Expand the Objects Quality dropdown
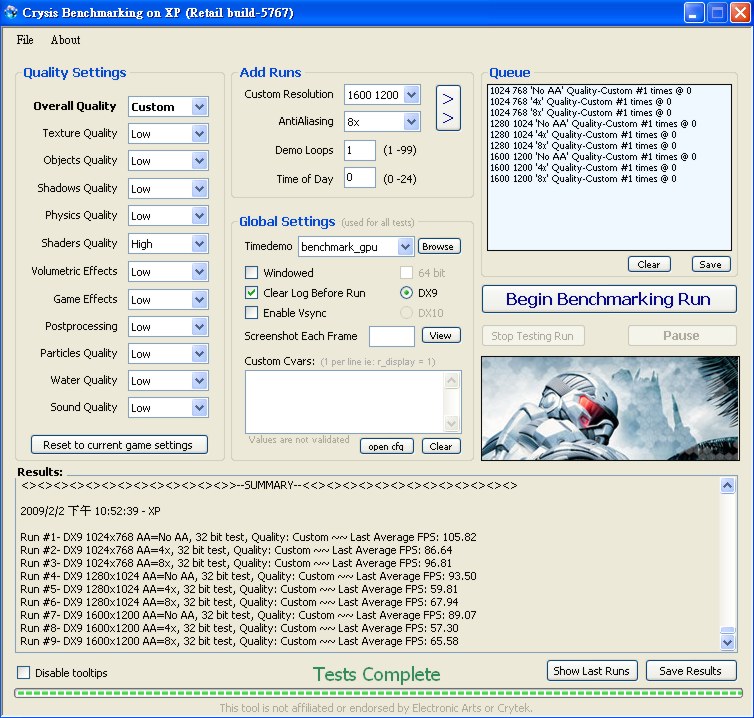 click(199, 161)
